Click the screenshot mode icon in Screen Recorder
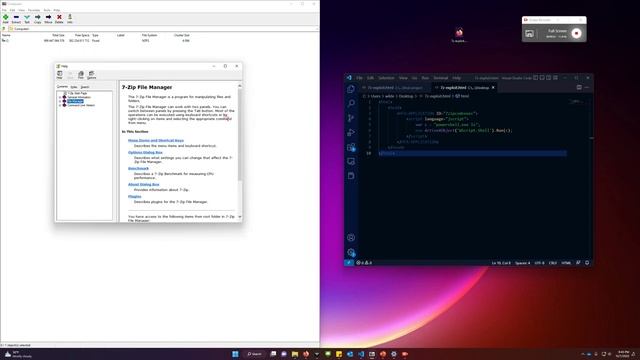The height and width of the screenshot is (360, 640). click(529, 33)
